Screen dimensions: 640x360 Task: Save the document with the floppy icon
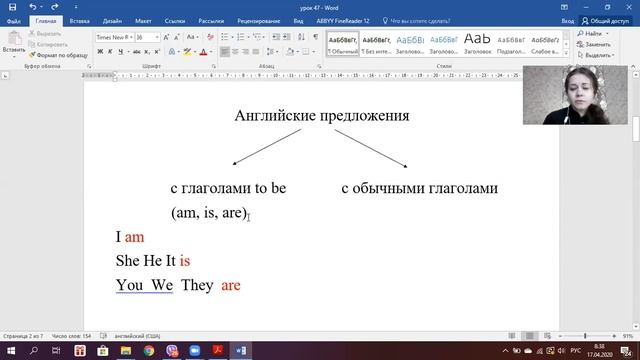pos(12,7)
